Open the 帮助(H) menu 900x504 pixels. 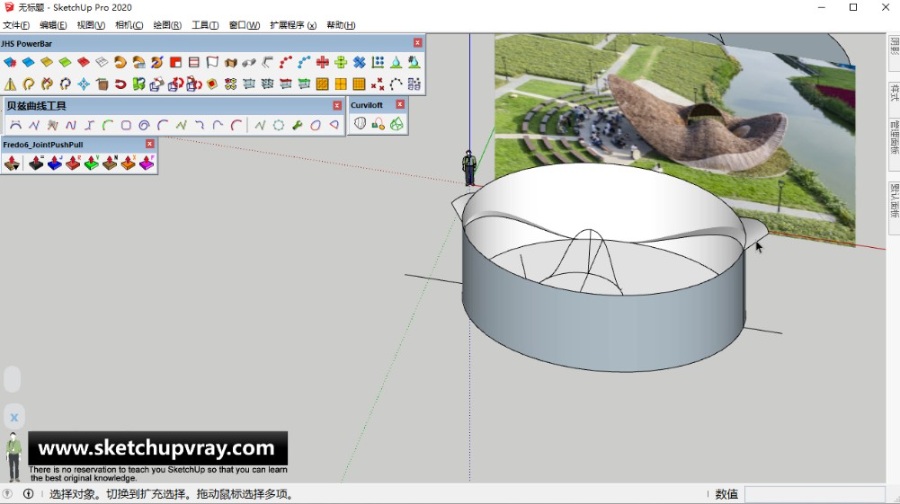pos(341,25)
